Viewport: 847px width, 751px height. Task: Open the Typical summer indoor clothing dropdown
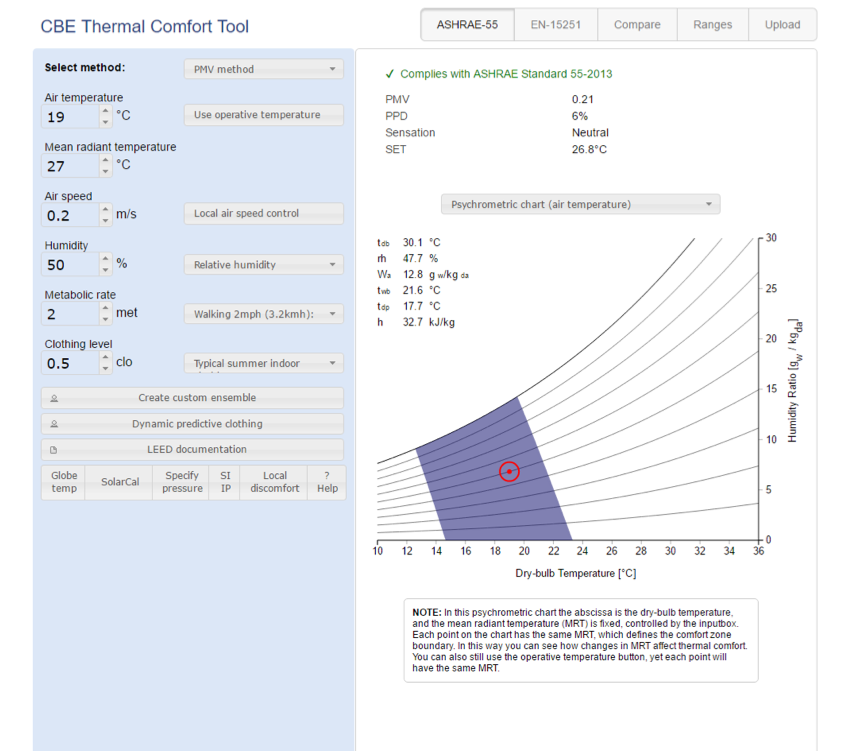(x=263, y=362)
